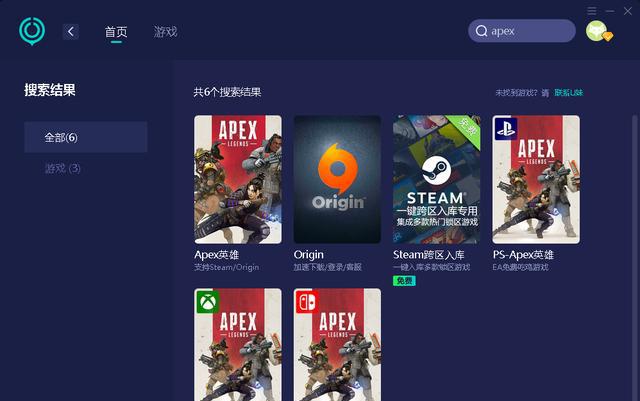Switch to the 游戏 tab
Screen dimensions: 640x401
pos(165,31)
